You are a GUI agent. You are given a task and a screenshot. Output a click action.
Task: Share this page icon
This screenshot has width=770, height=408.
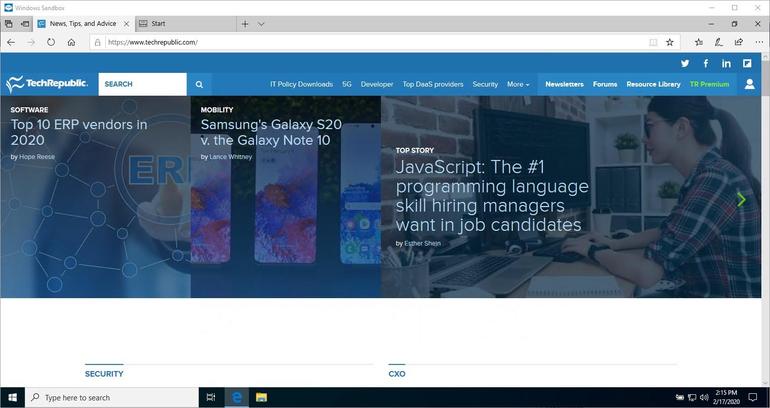click(739, 42)
